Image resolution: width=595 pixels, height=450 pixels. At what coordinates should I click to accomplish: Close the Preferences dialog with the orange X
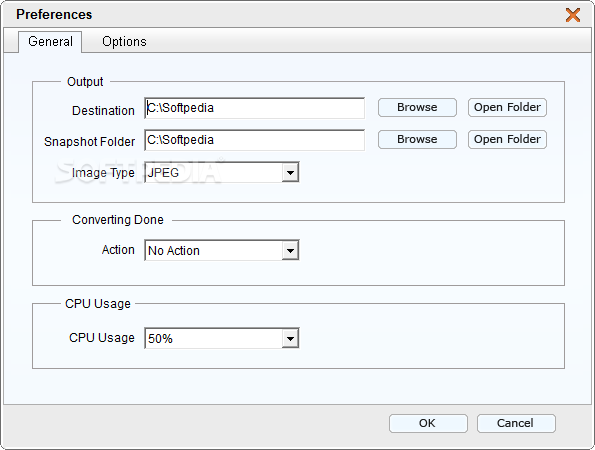(x=573, y=15)
